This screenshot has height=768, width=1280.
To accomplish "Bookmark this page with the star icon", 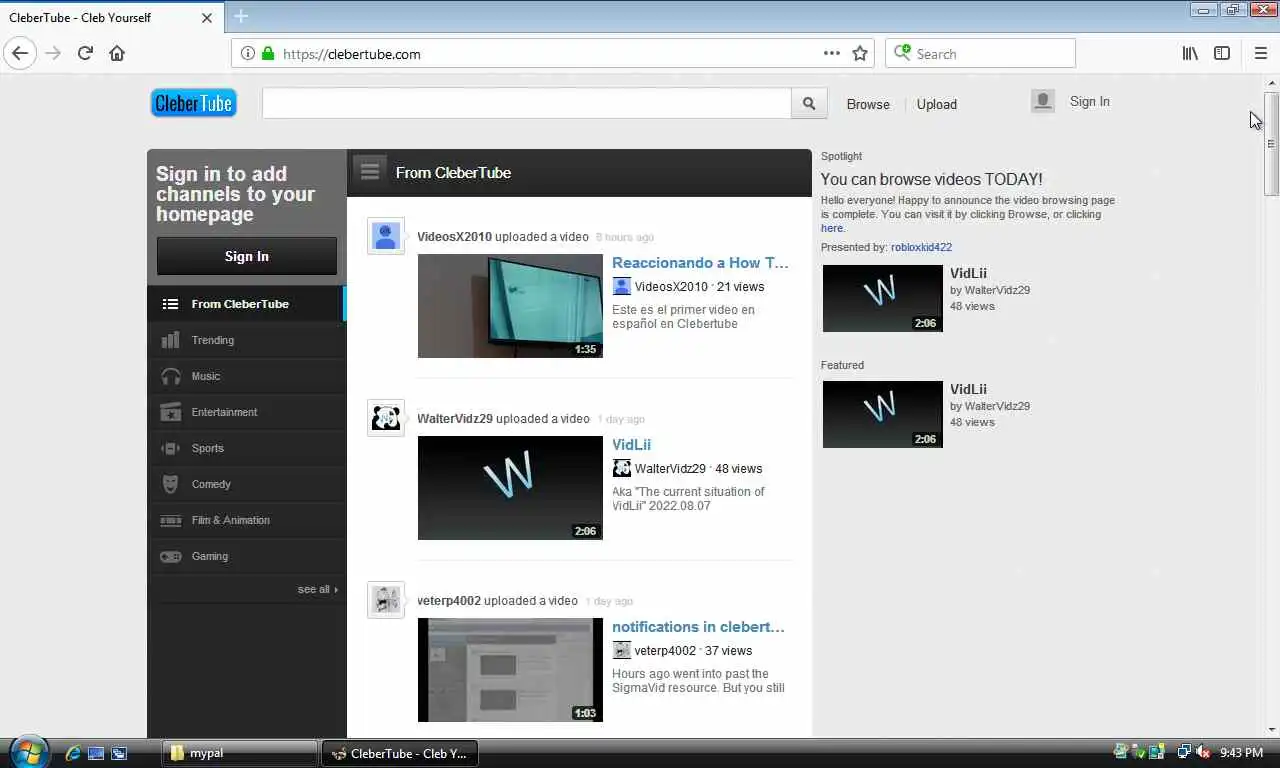I will pyautogui.click(x=860, y=54).
